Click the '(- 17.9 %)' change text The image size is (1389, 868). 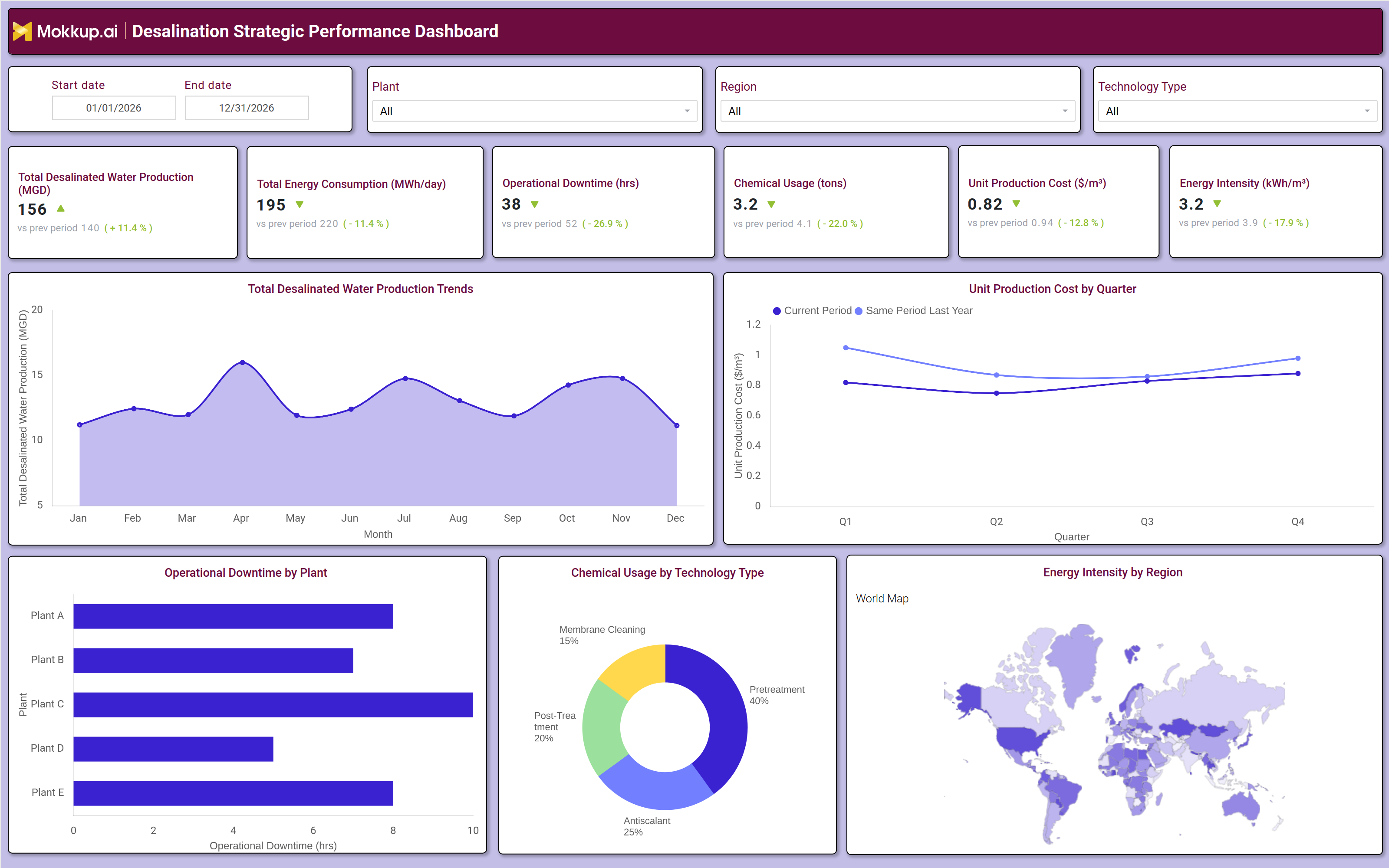[x=1286, y=223]
